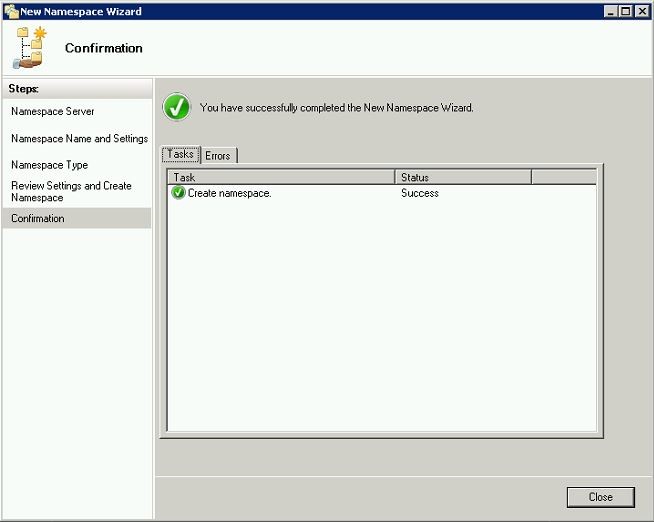Click the green check icon beside Create namespace
This screenshot has width=654, height=522.
click(178, 193)
